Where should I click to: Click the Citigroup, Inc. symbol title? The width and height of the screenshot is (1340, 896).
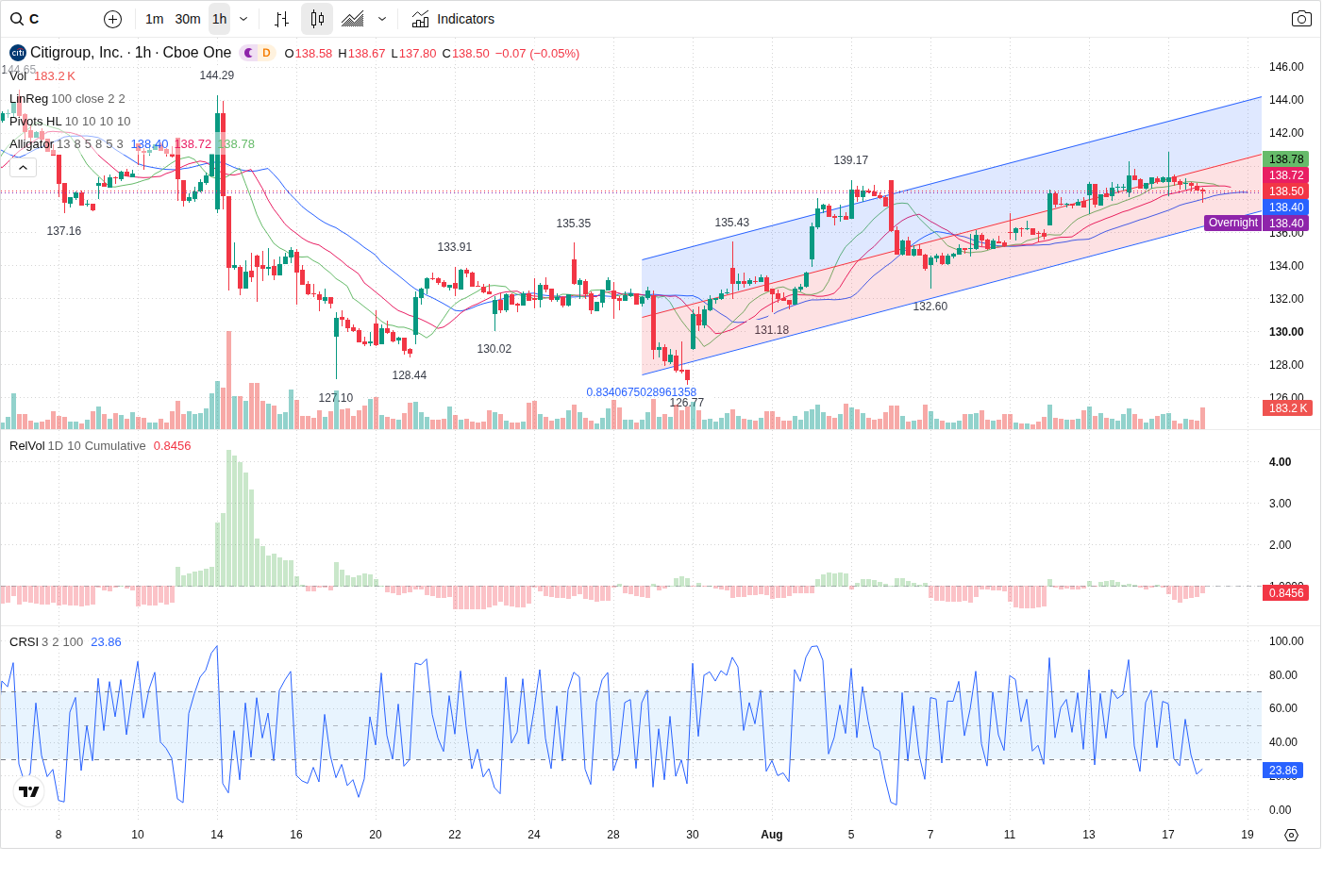(130, 53)
